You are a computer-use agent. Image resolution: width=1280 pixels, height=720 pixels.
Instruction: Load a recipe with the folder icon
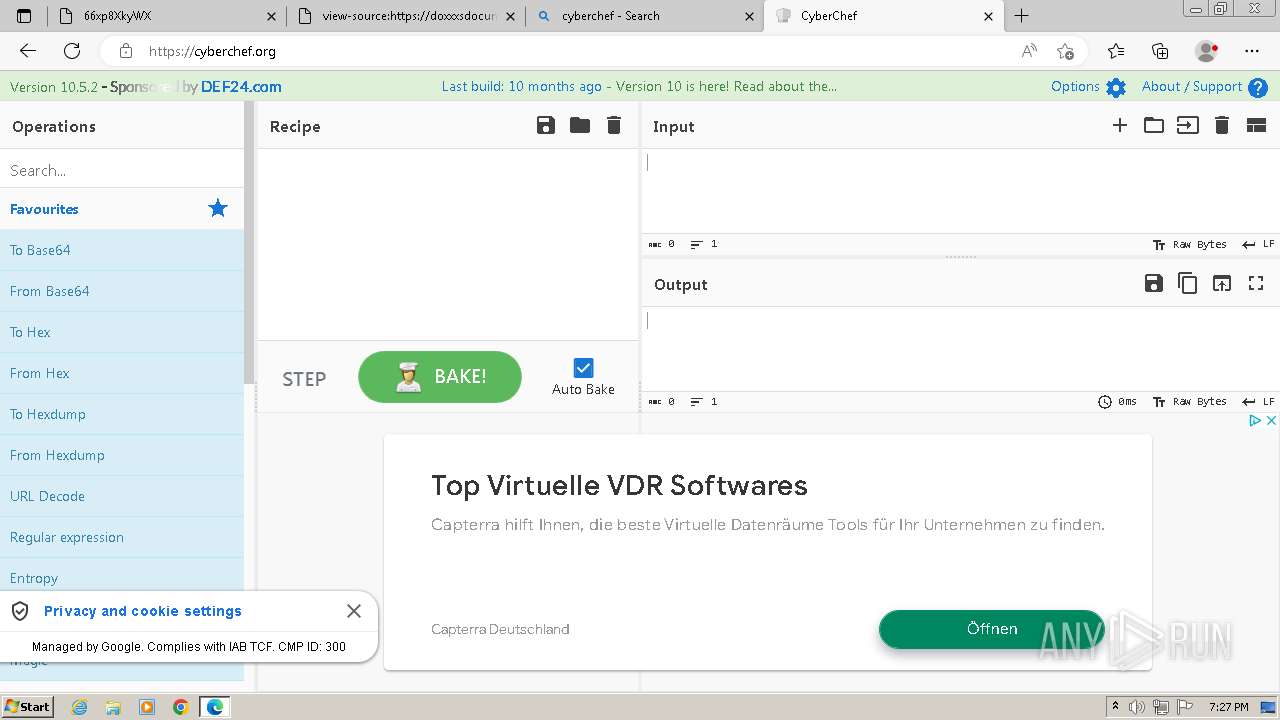[580, 125]
